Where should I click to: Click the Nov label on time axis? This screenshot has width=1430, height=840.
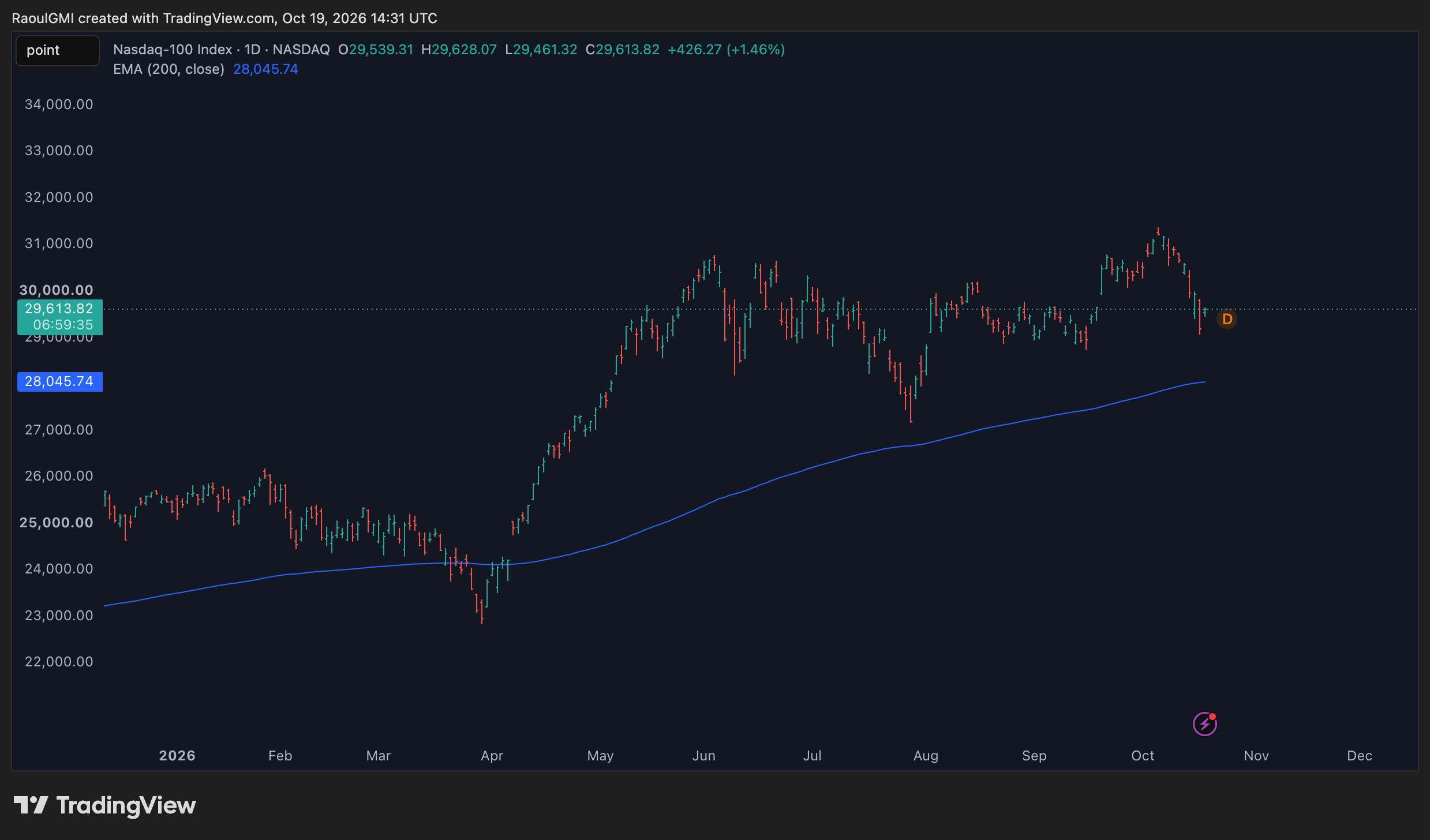pyautogui.click(x=1256, y=756)
